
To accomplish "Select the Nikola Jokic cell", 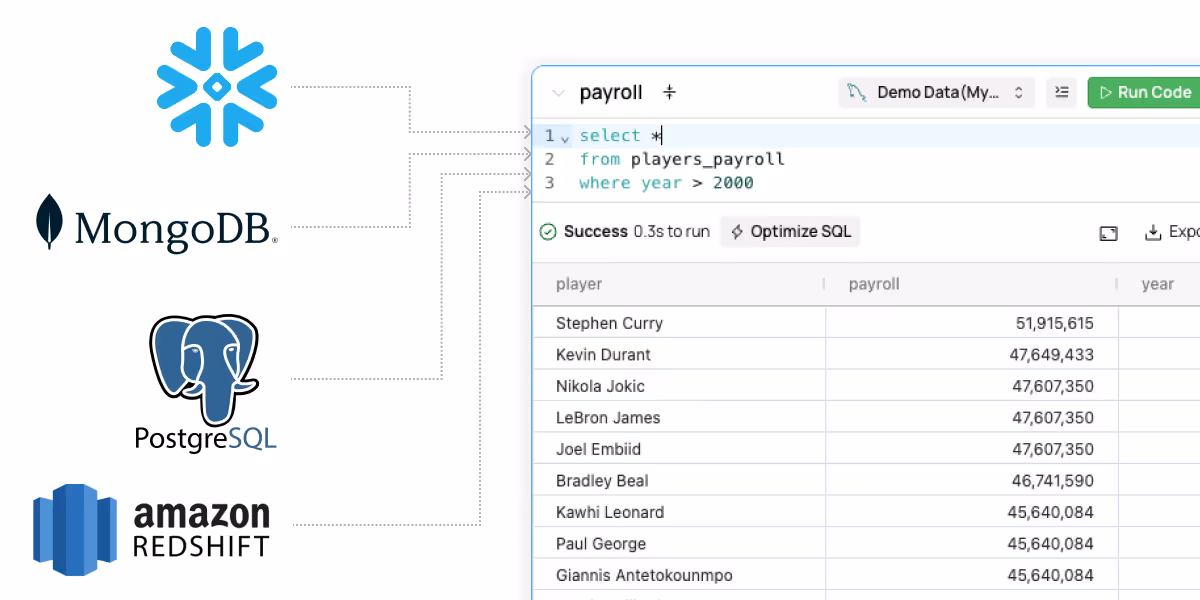I will [x=679, y=386].
